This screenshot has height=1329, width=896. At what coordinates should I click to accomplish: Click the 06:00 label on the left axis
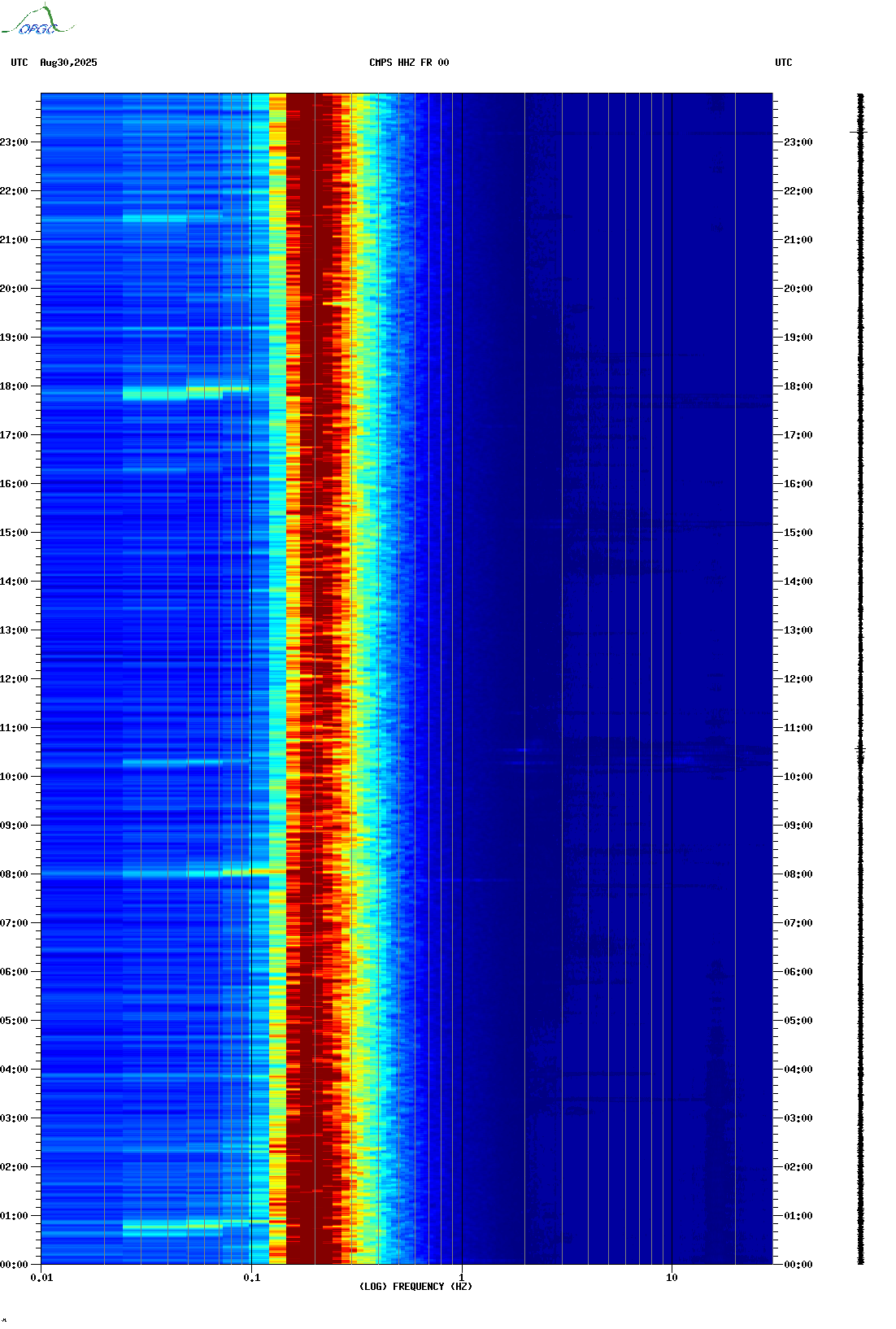pyautogui.click(x=14, y=972)
